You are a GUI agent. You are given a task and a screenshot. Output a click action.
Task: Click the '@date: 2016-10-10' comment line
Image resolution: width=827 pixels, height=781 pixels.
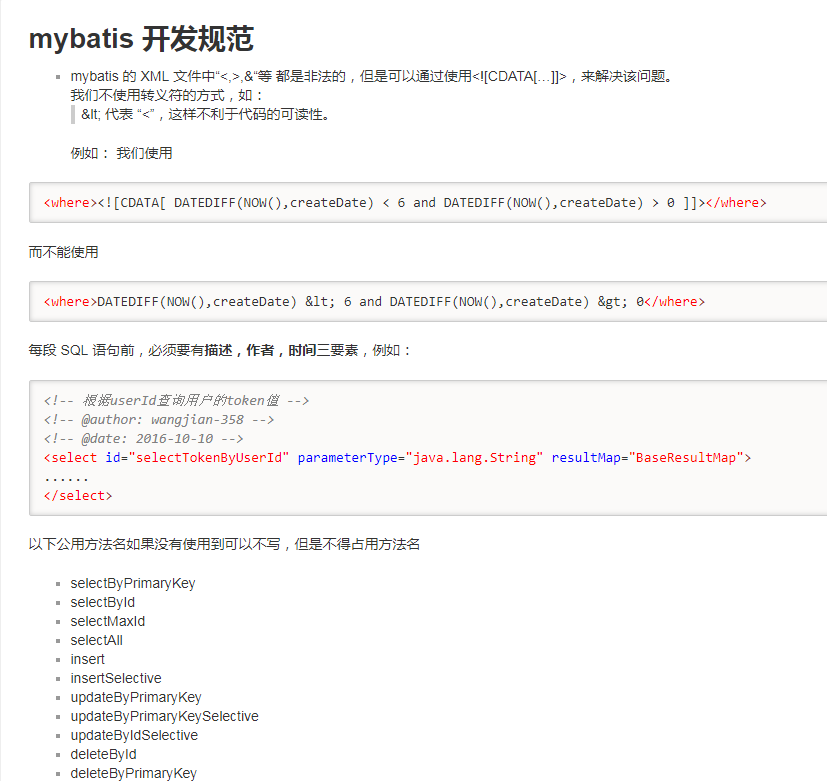pyautogui.click(x=143, y=439)
